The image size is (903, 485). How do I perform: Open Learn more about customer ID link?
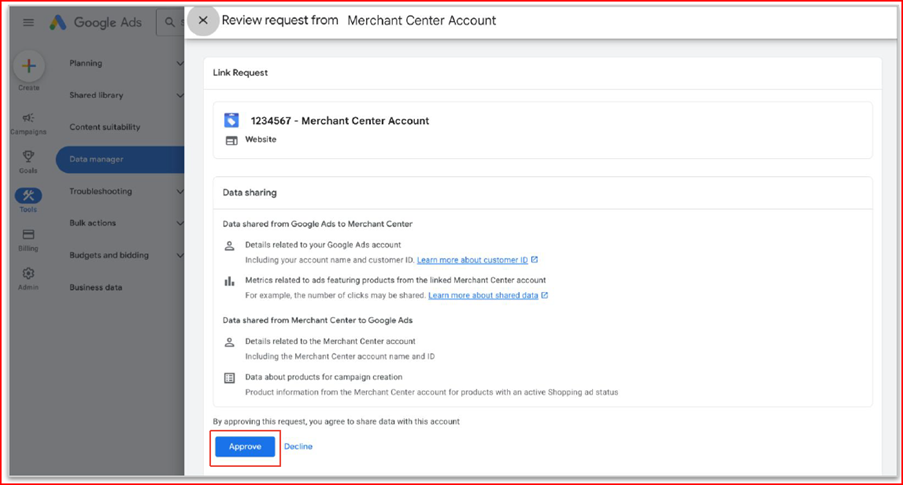[x=472, y=260]
